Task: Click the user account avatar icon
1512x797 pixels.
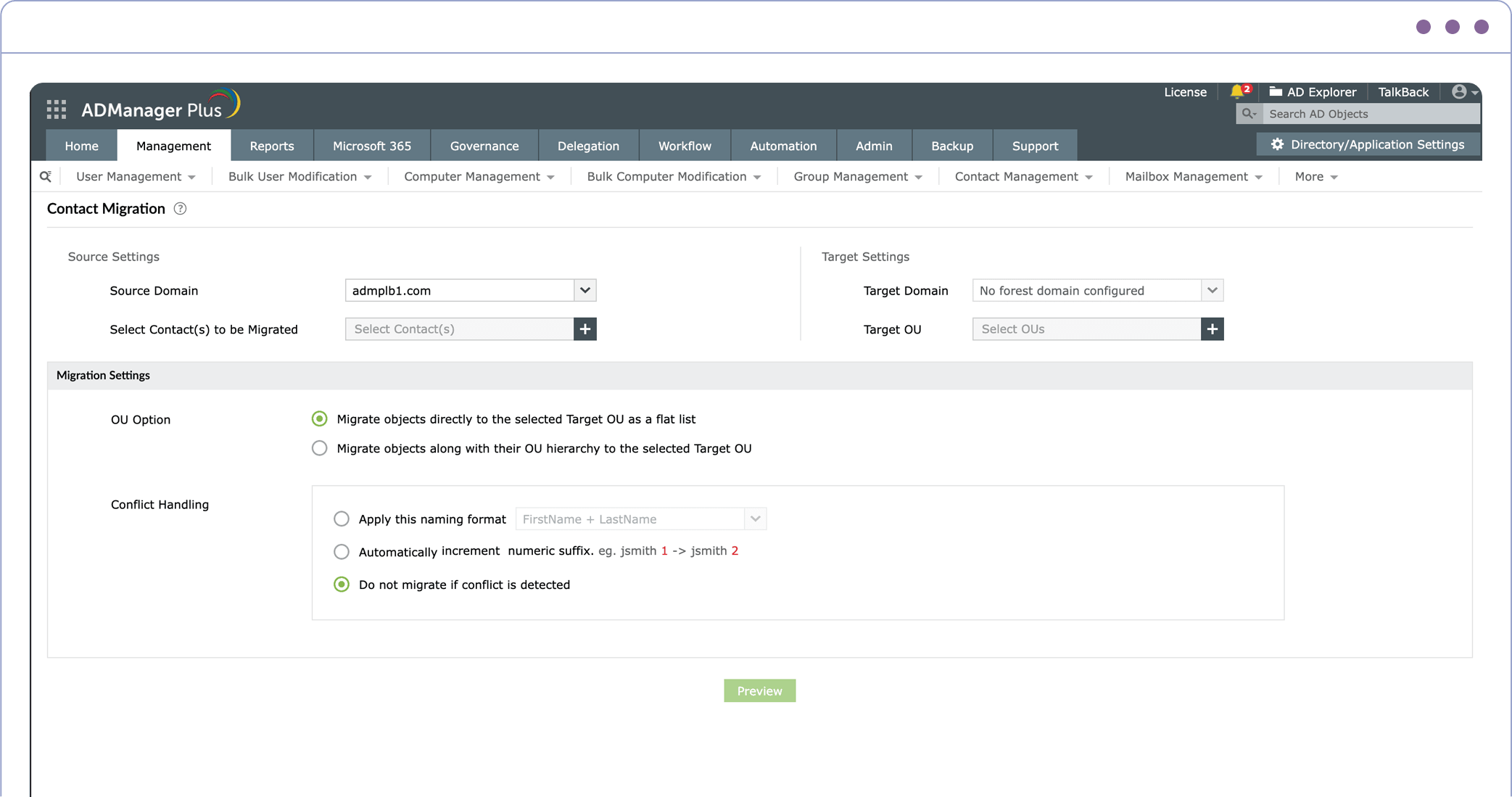Action: 1459,92
